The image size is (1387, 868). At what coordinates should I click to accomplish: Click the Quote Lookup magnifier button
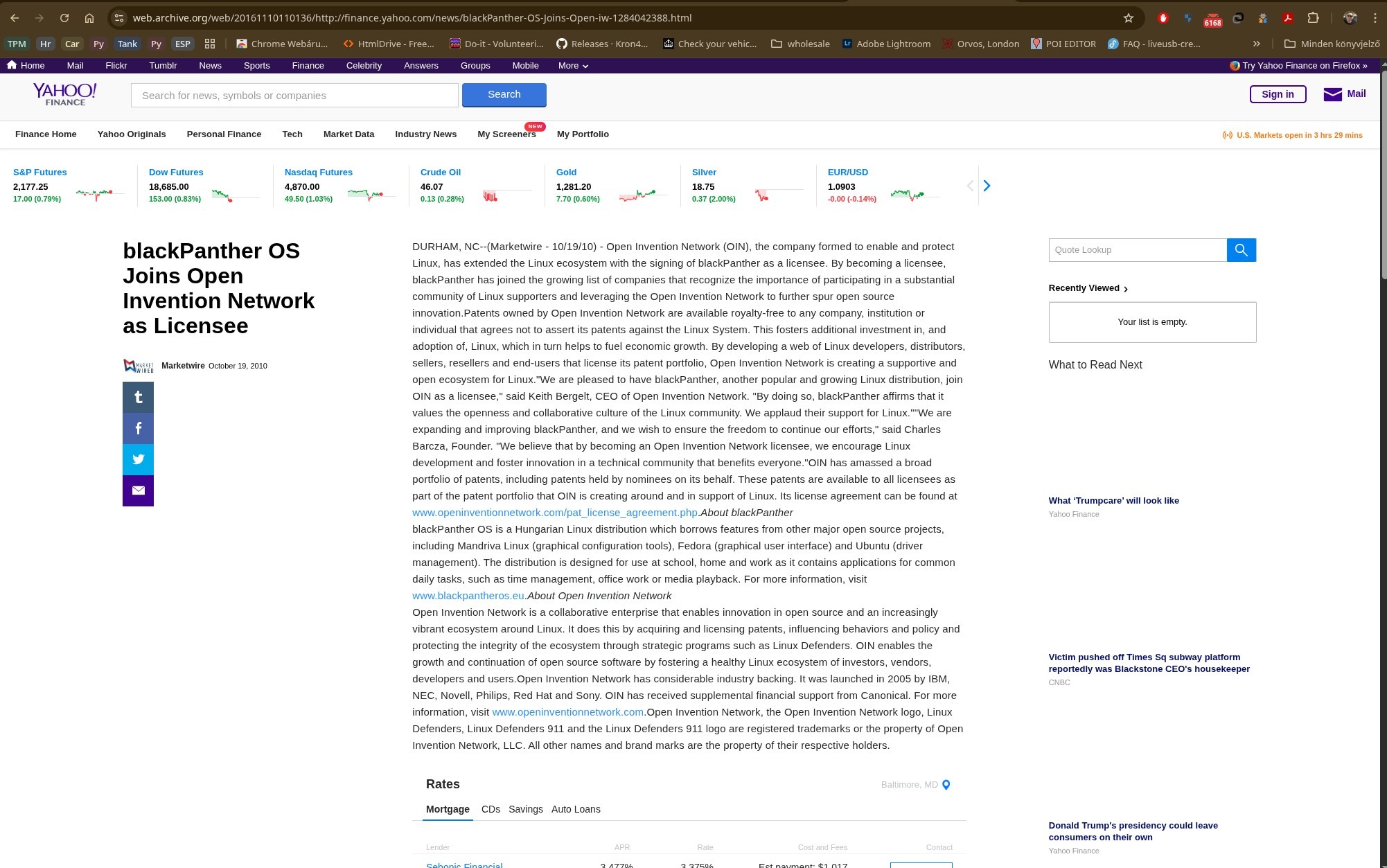[1241, 250]
